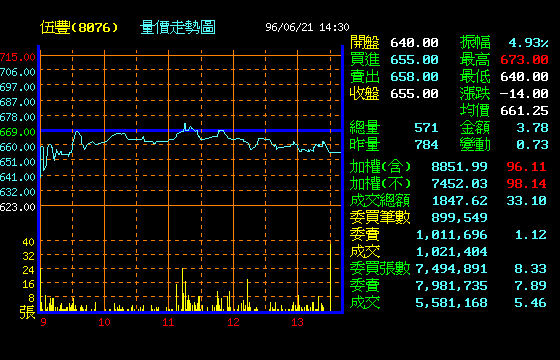Select the volume axis label 32
560x360 pixels.
(29, 256)
